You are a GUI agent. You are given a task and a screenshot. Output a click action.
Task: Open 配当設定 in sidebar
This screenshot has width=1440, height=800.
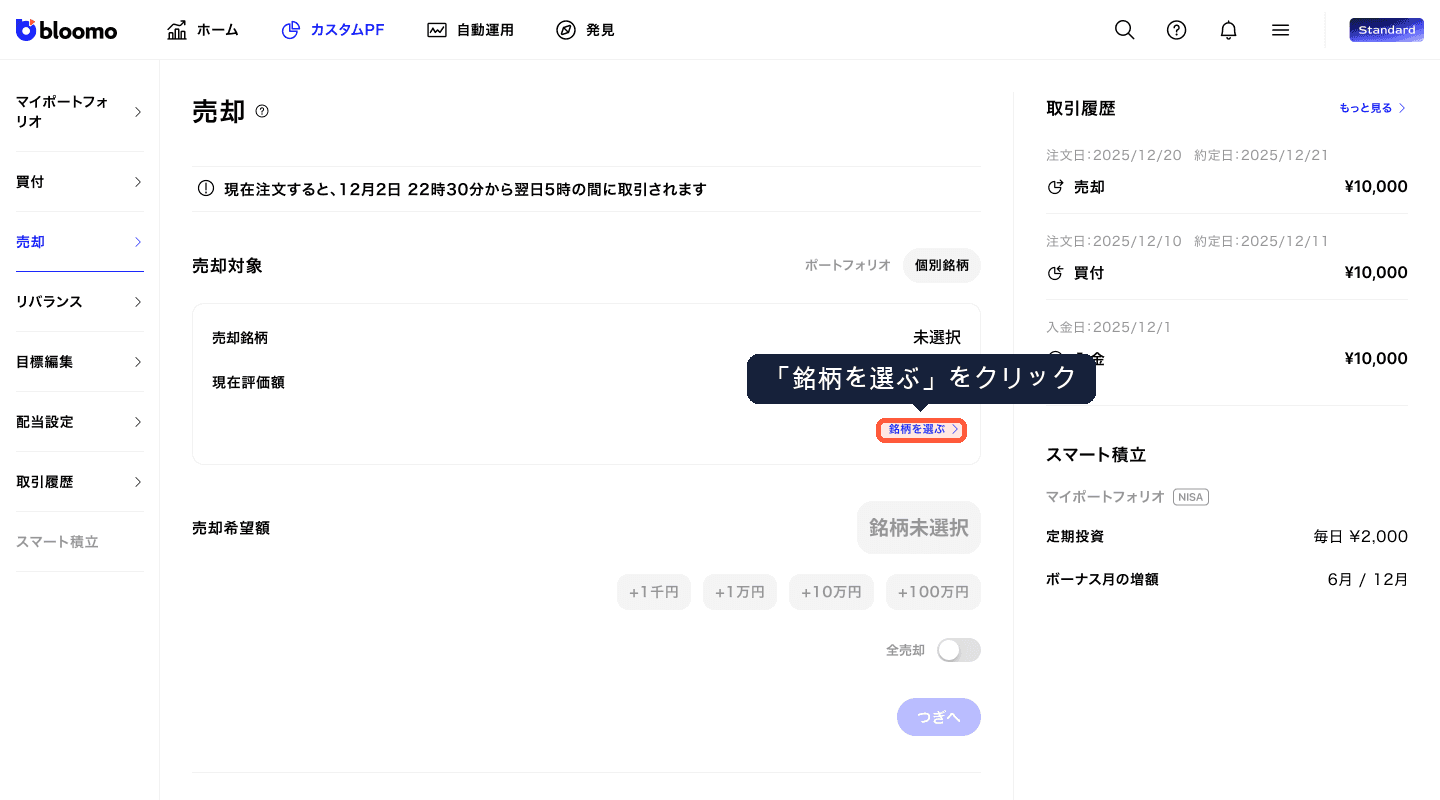[80, 422]
